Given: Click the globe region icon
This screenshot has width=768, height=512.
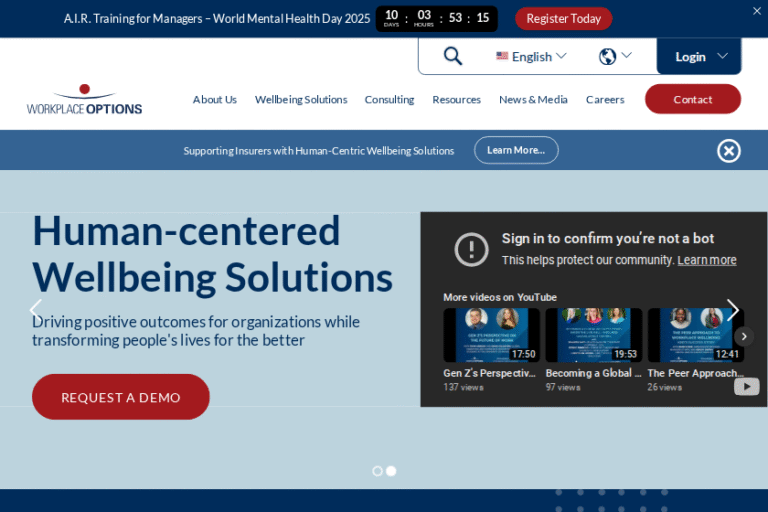Looking at the screenshot, I should 608,56.
